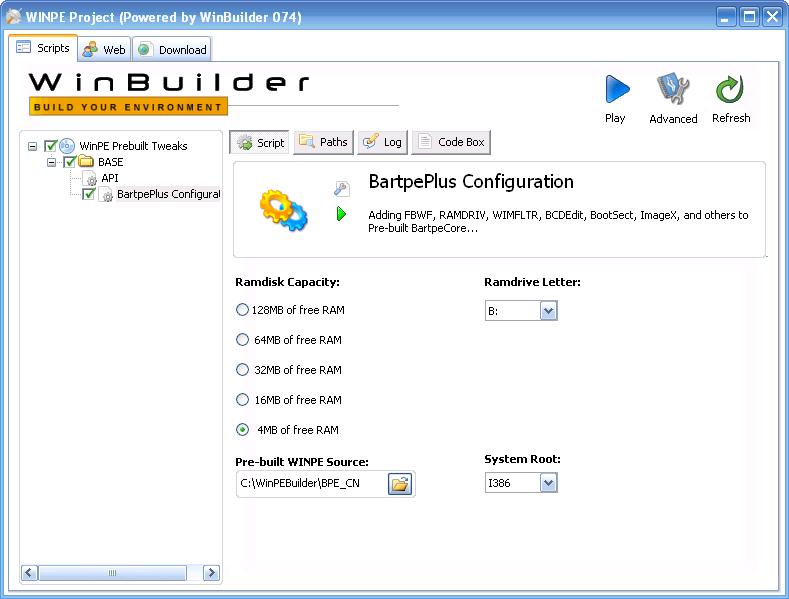Switch to the Scripts tab
Image resolution: width=789 pixels, height=599 pixels.
pyautogui.click(x=43, y=48)
